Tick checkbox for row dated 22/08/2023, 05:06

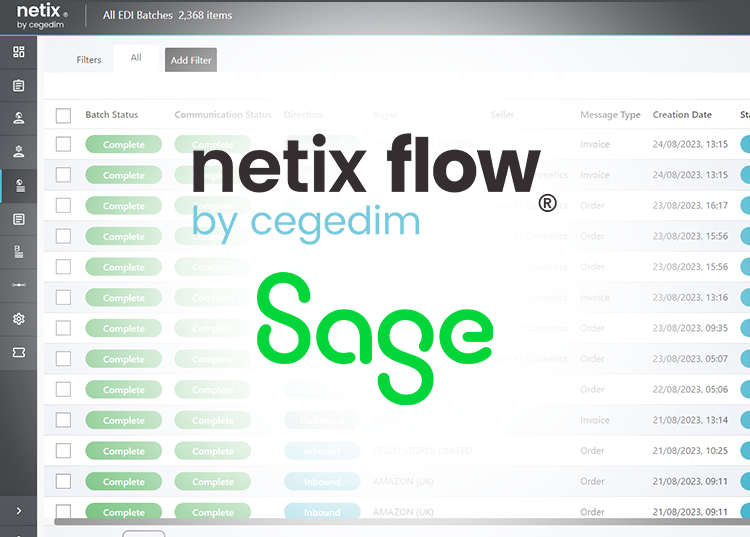(x=63, y=389)
